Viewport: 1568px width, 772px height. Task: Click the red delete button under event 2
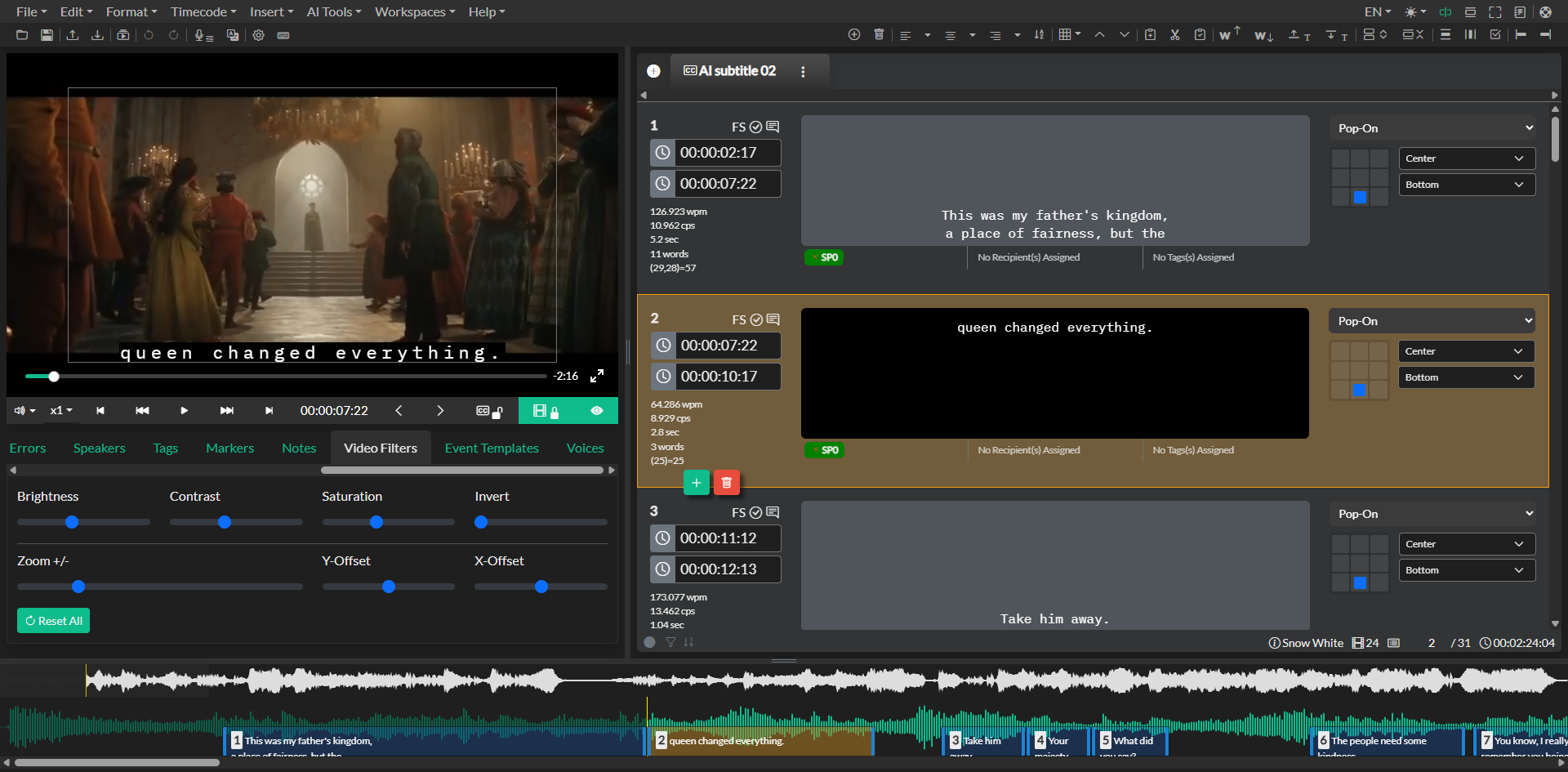click(x=727, y=483)
